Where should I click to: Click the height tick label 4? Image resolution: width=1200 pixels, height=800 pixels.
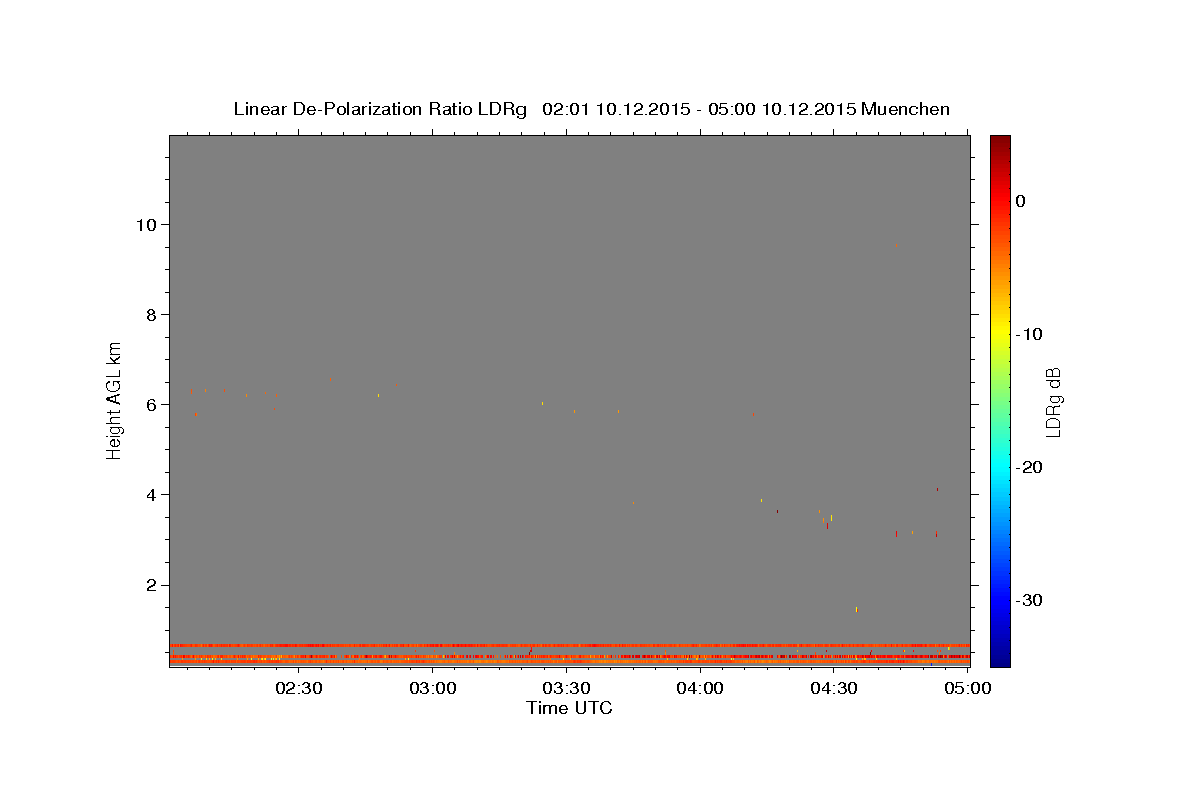tap(149, 495)
